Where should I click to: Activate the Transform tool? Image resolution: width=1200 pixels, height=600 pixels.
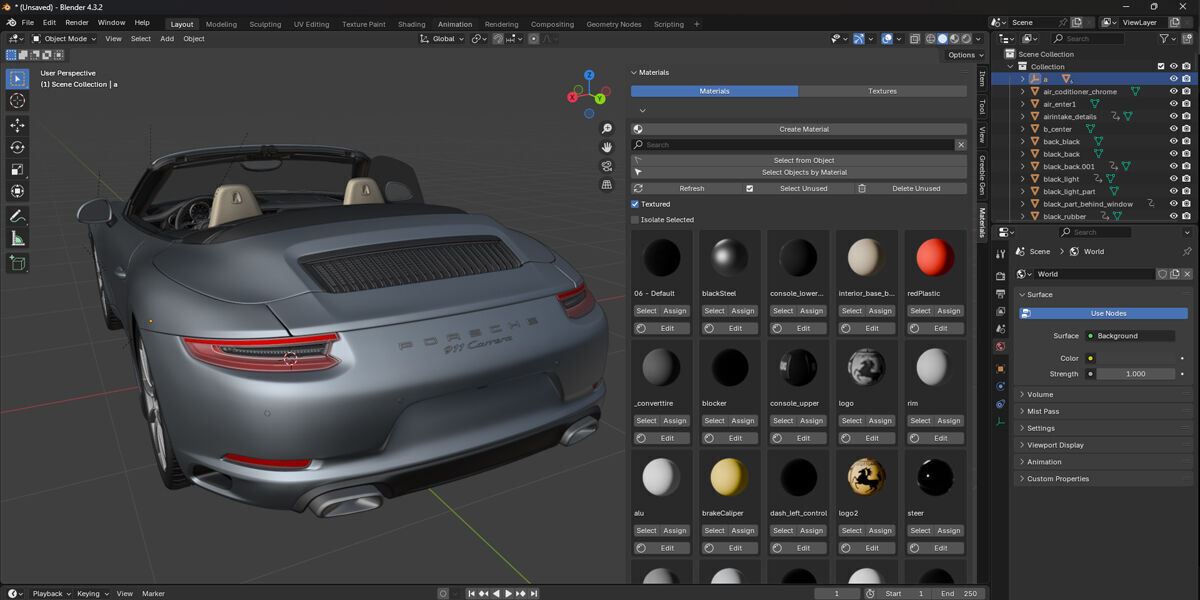17,191
